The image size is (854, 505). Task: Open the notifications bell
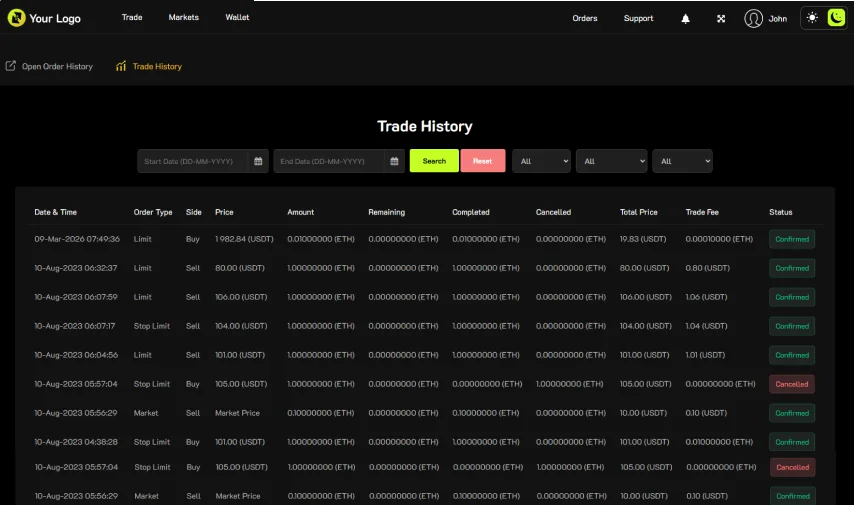[686, 19]
